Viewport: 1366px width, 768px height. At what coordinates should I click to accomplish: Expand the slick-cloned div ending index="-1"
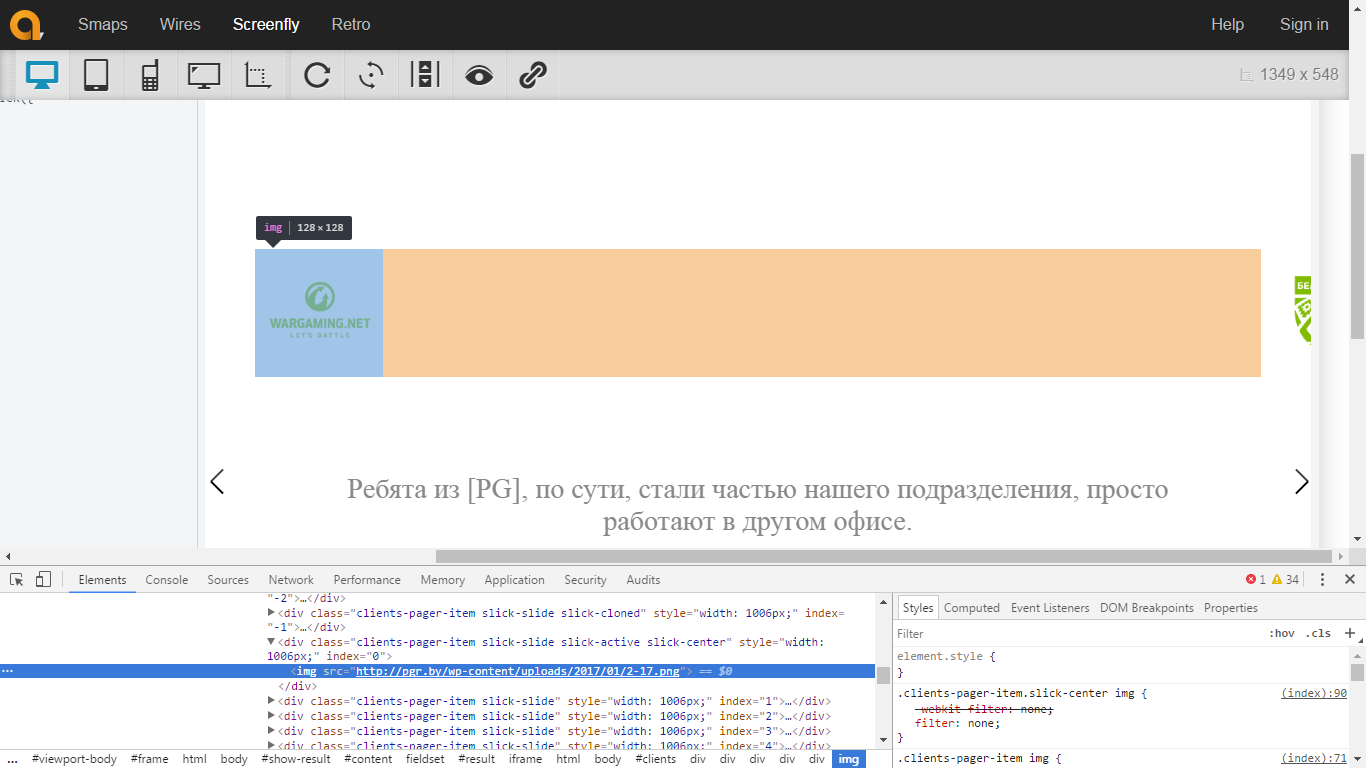tap(271, 612)
